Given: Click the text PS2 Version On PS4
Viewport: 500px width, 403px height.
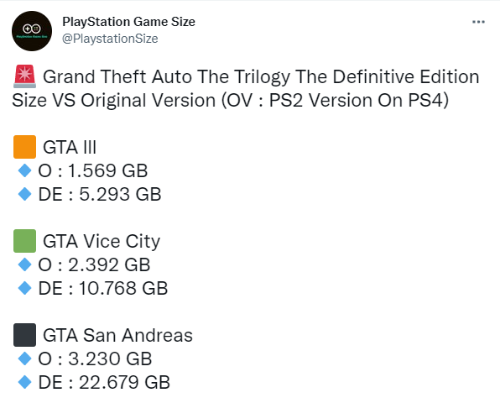Looking at the screenshot, I should 355,100.
